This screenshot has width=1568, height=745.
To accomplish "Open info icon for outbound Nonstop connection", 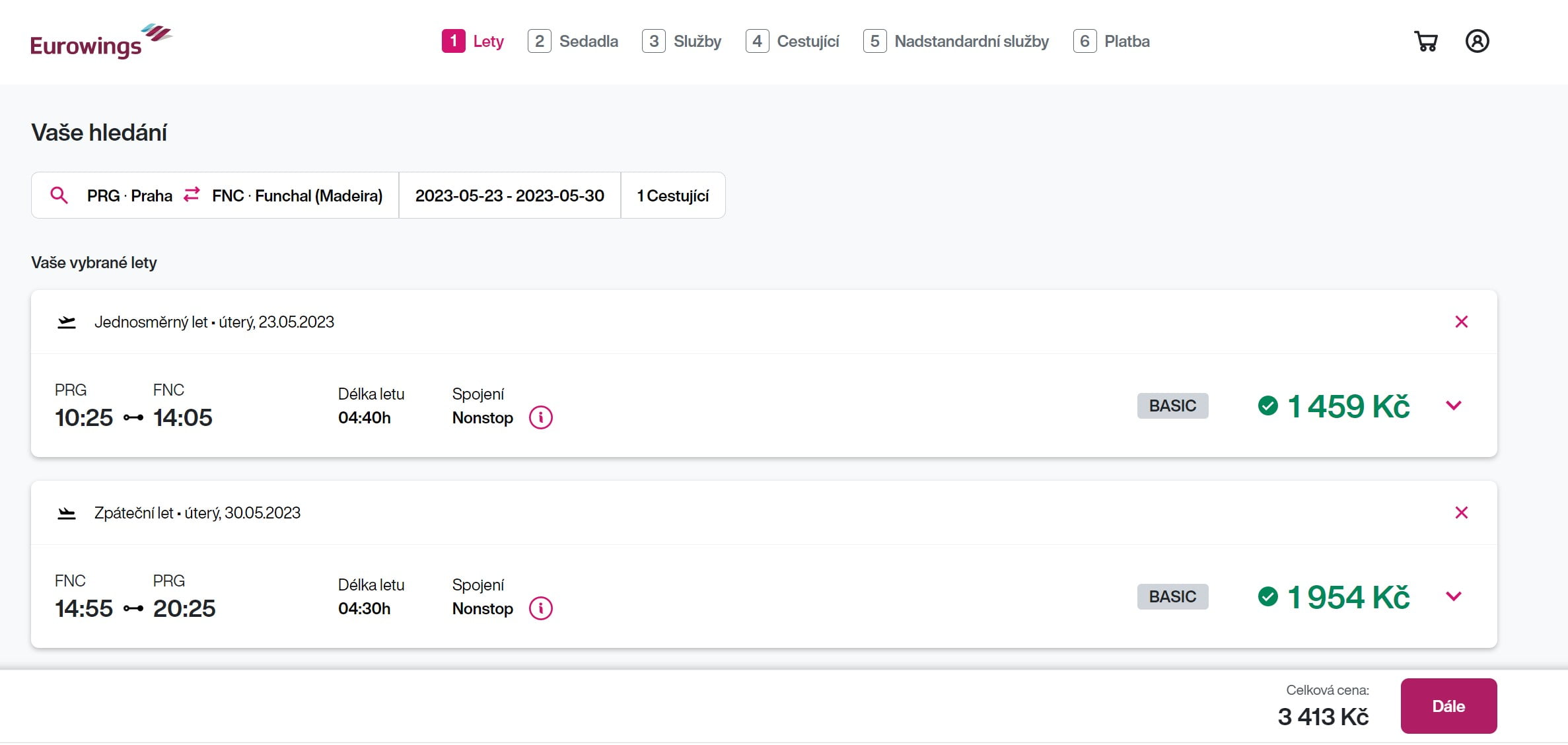I will pyautogui.click(x=540, y=417).
